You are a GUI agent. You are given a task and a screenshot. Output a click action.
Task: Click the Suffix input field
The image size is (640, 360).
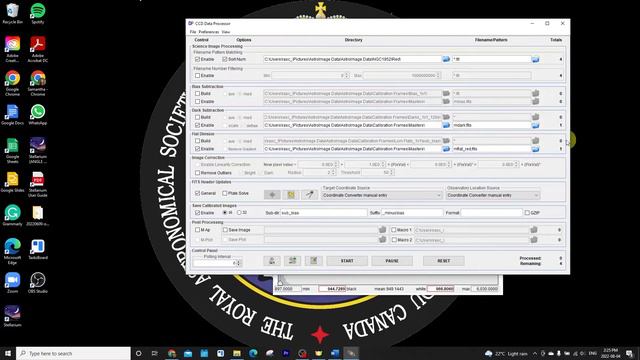(412, 213)
